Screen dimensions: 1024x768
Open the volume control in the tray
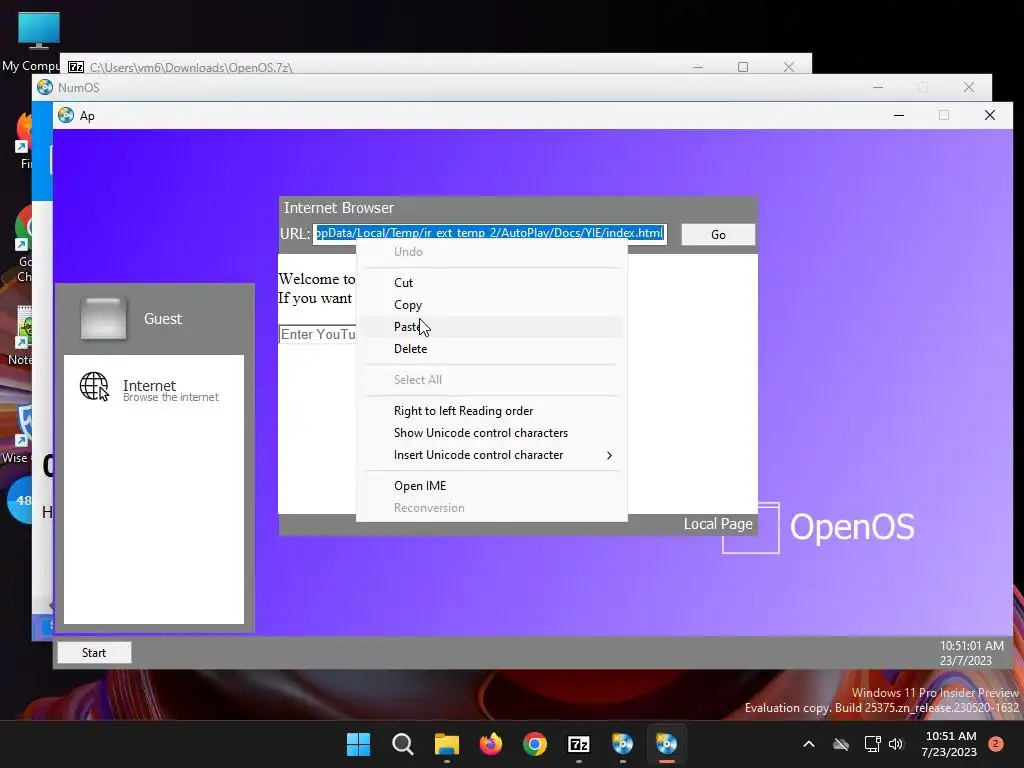point(896,744)
